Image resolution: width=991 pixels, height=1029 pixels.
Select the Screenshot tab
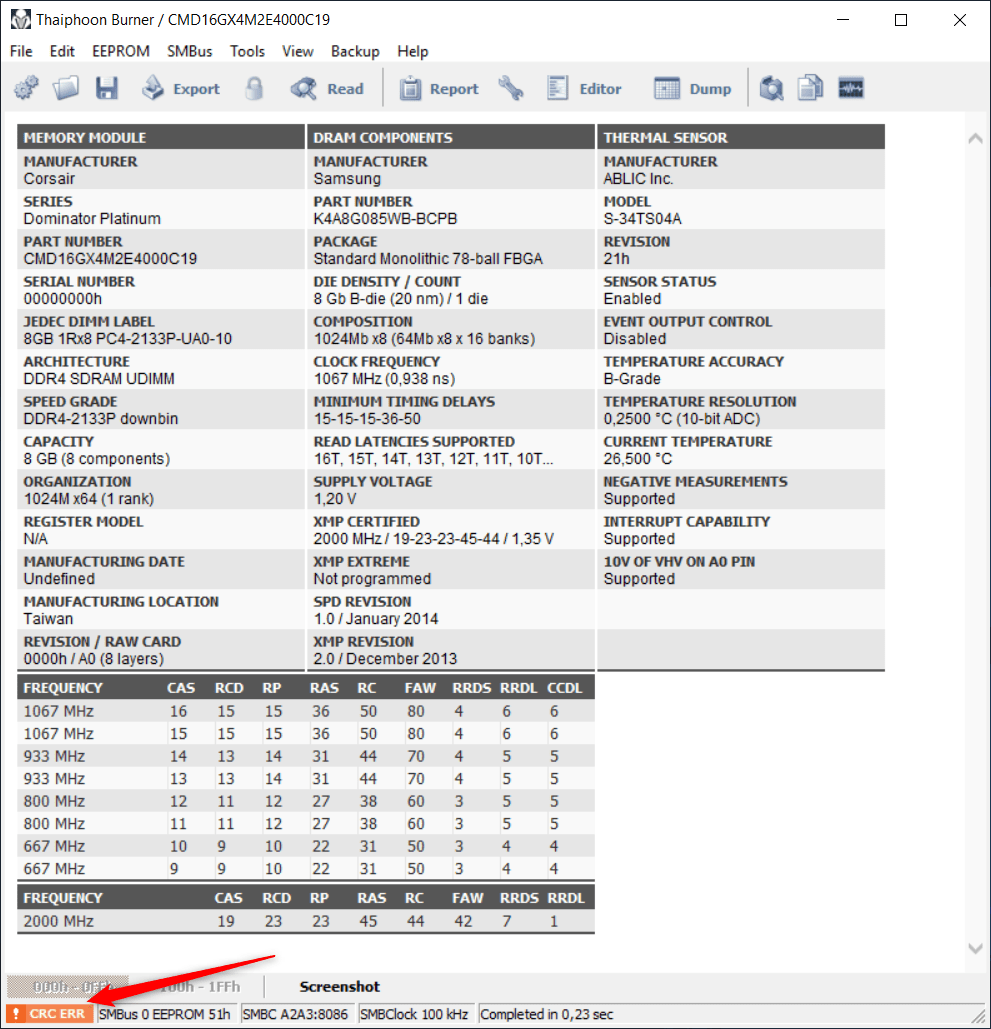(x=339, y=986)
